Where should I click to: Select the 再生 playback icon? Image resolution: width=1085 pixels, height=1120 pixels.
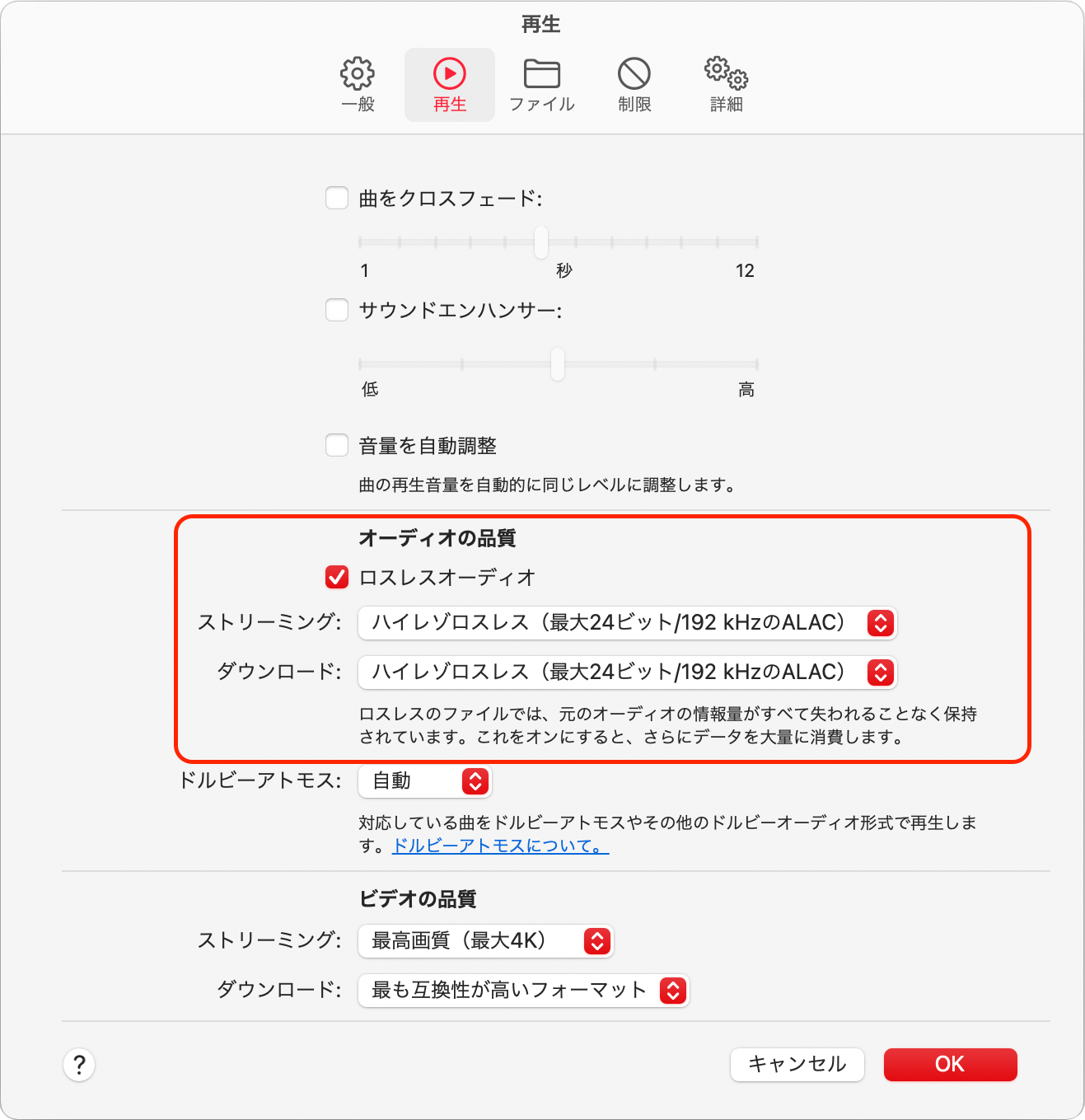(x=450, y=73)
